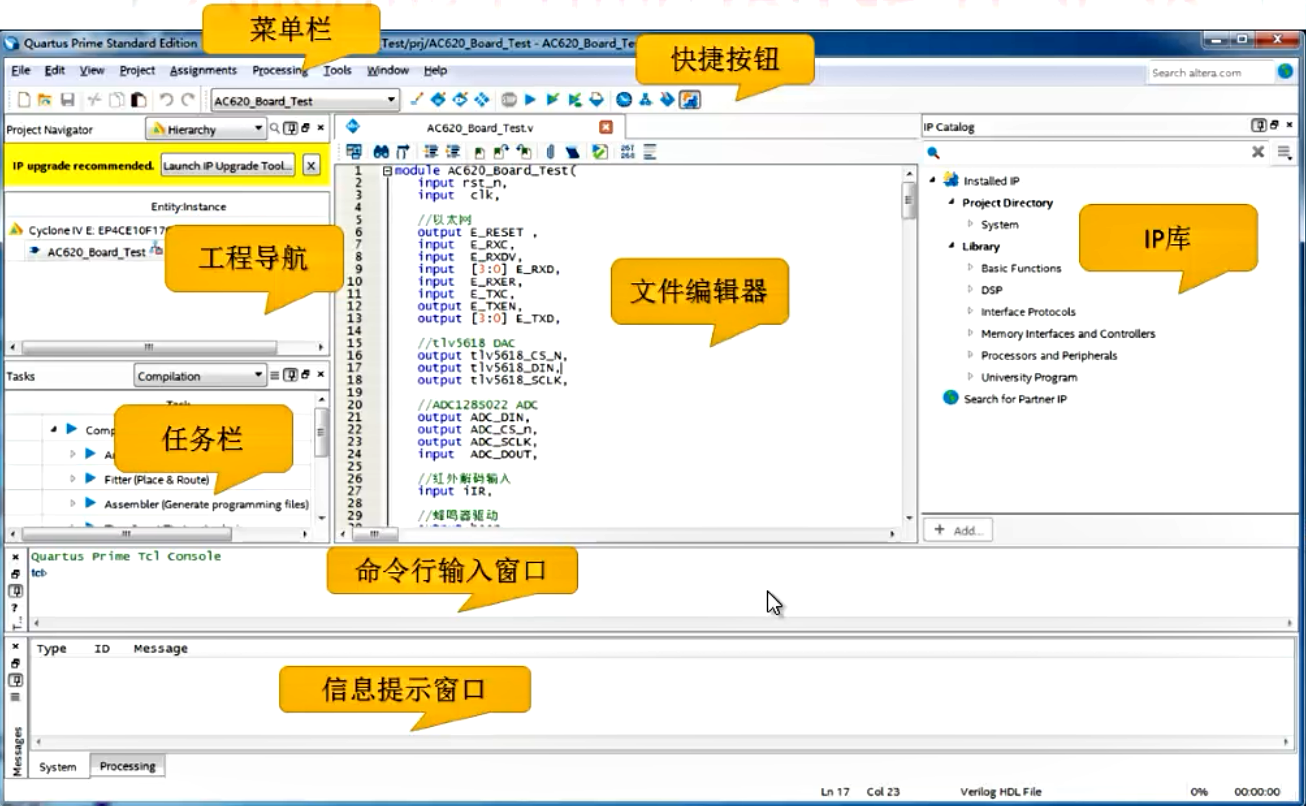Expand the Assembler task row
The image size is (1306, 806).
(x=72, y=503)
